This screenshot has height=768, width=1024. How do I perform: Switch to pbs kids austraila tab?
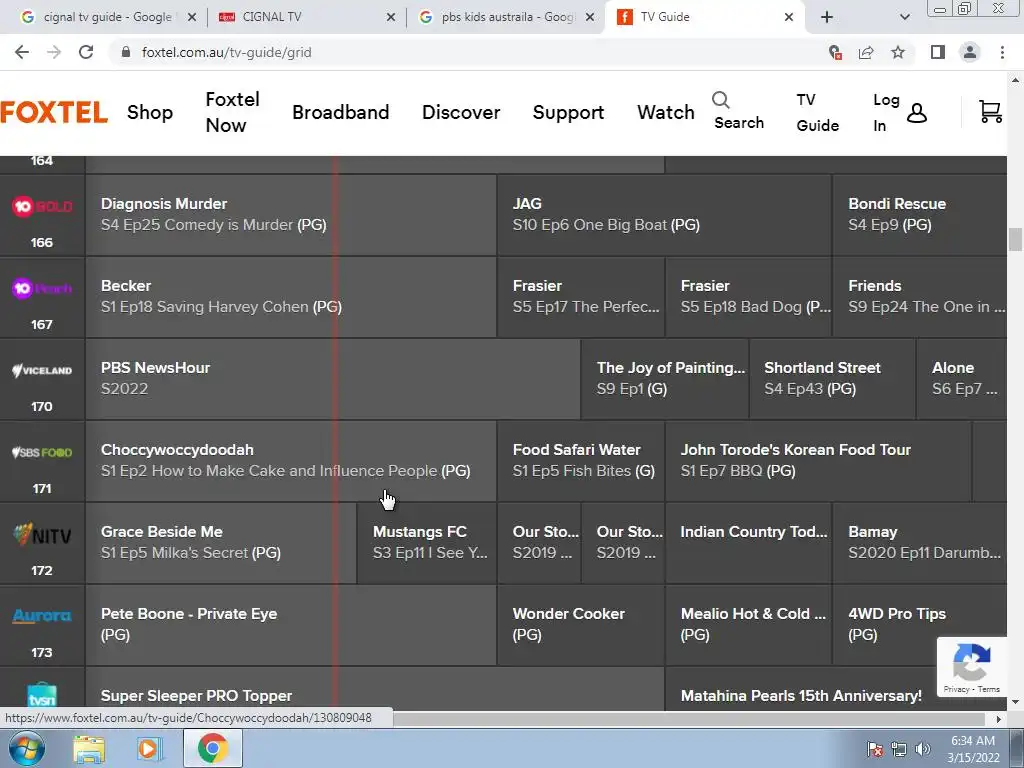tap(507, 17)
